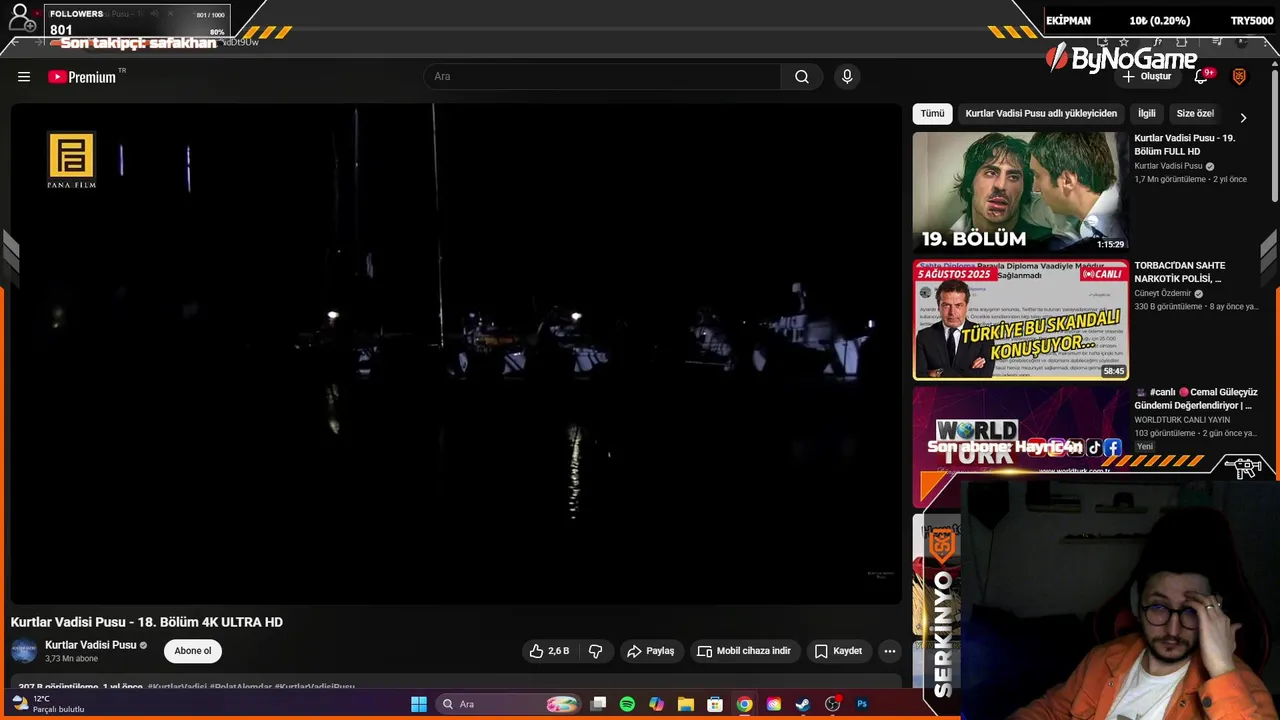Open Copilot from taskbar

tap(656, 704)
